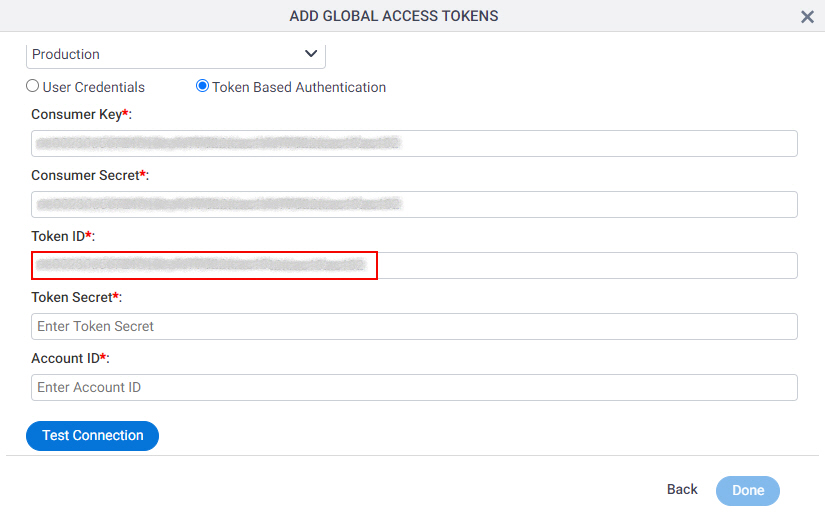Click the Consumer Key label text
This screenshot has width=825, height=519.
[82, 114]
